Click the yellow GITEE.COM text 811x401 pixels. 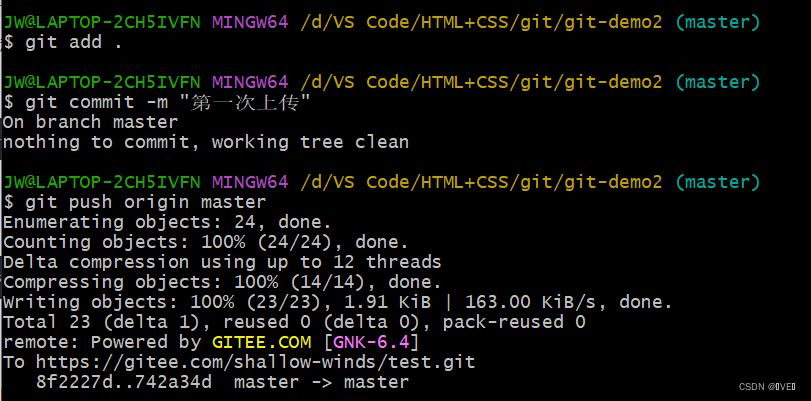point(262,342)
